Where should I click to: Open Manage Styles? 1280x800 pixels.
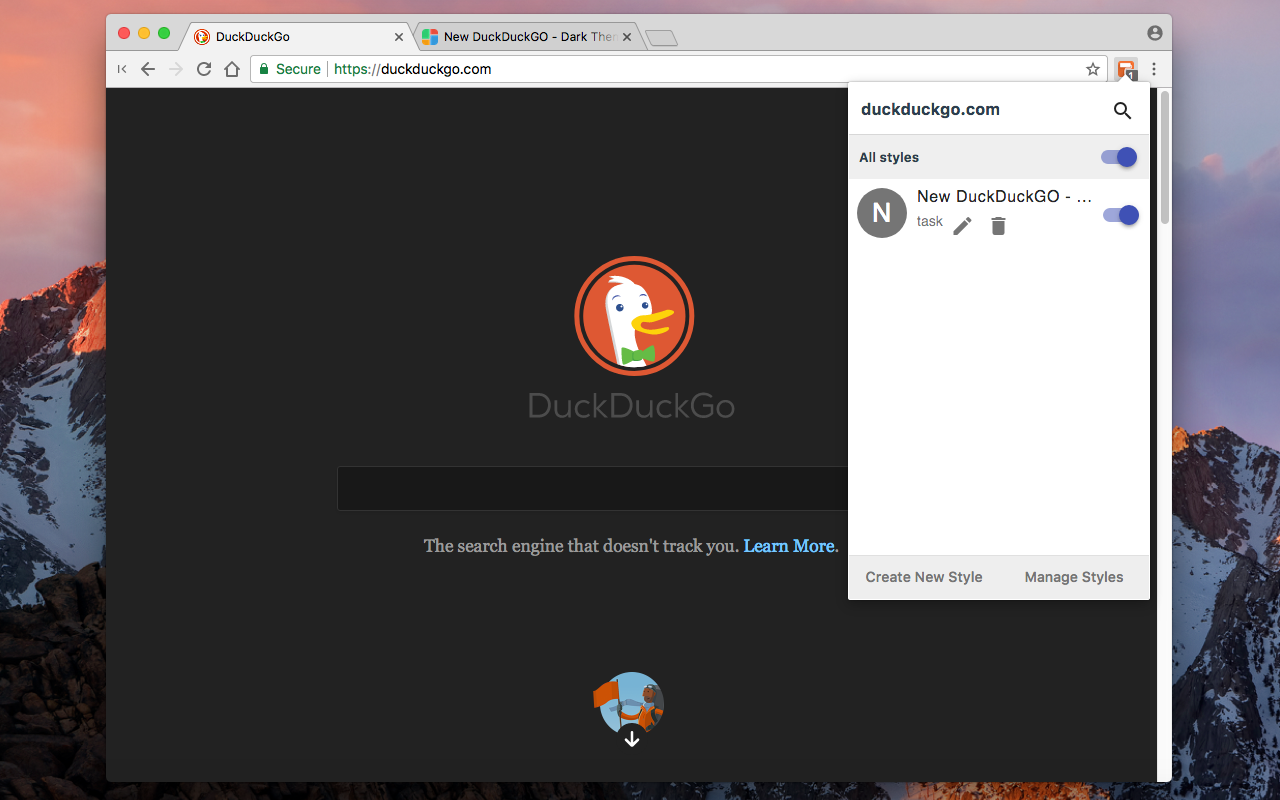coord(1074,577)
